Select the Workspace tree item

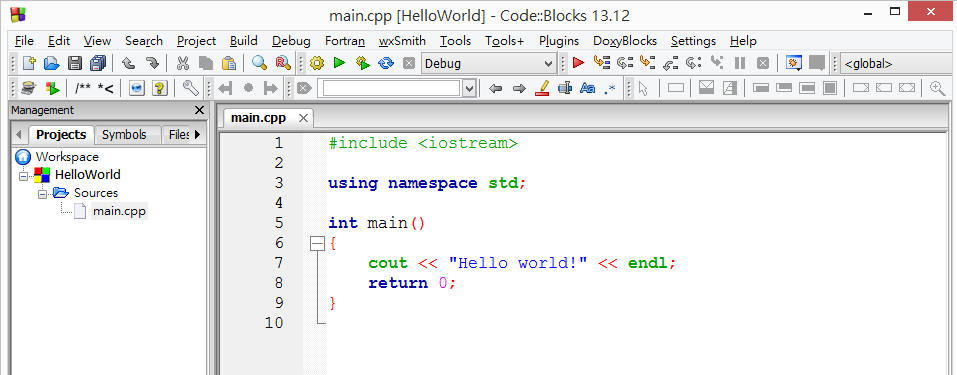pyautogui.click(x=67, y=157)
